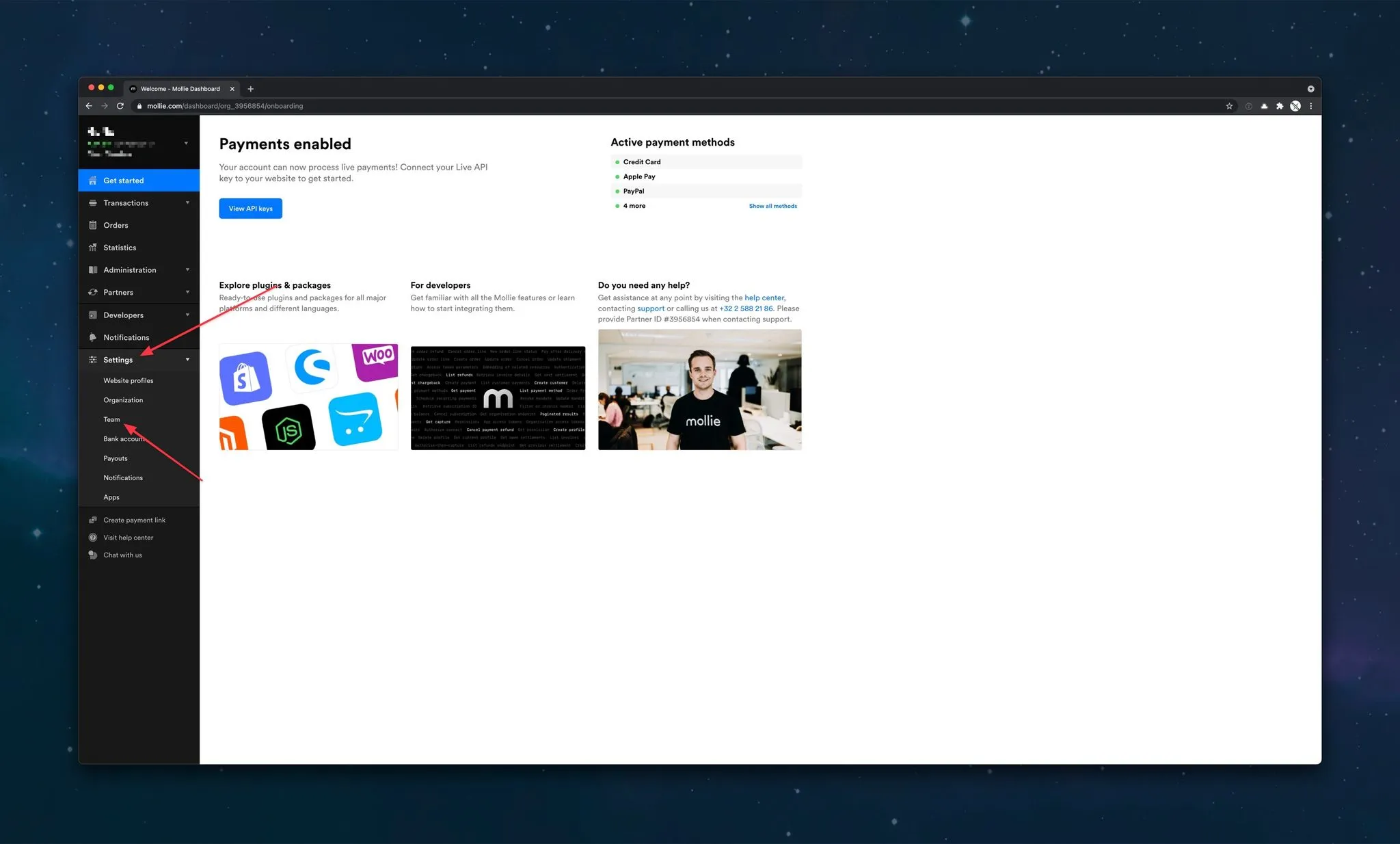Click the Create payment link icon

click(x=93, y=520)
